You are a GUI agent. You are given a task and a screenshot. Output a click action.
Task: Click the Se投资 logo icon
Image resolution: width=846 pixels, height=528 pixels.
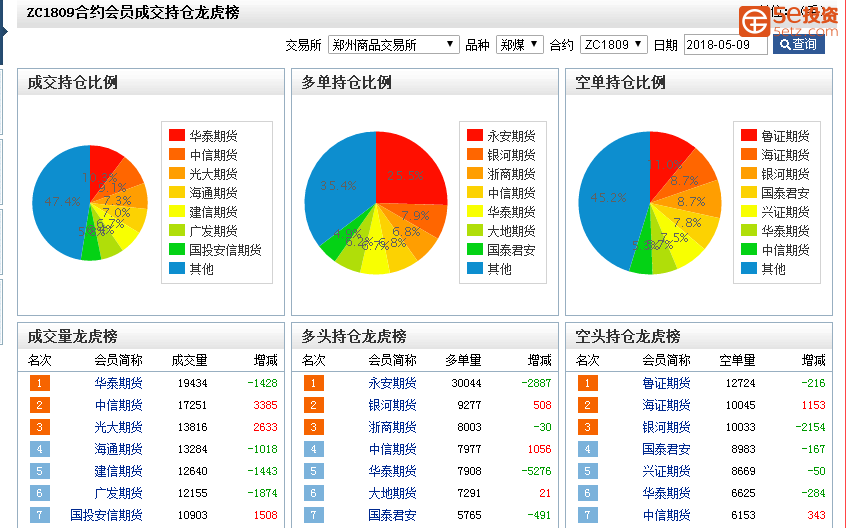[x=754, y=21]
